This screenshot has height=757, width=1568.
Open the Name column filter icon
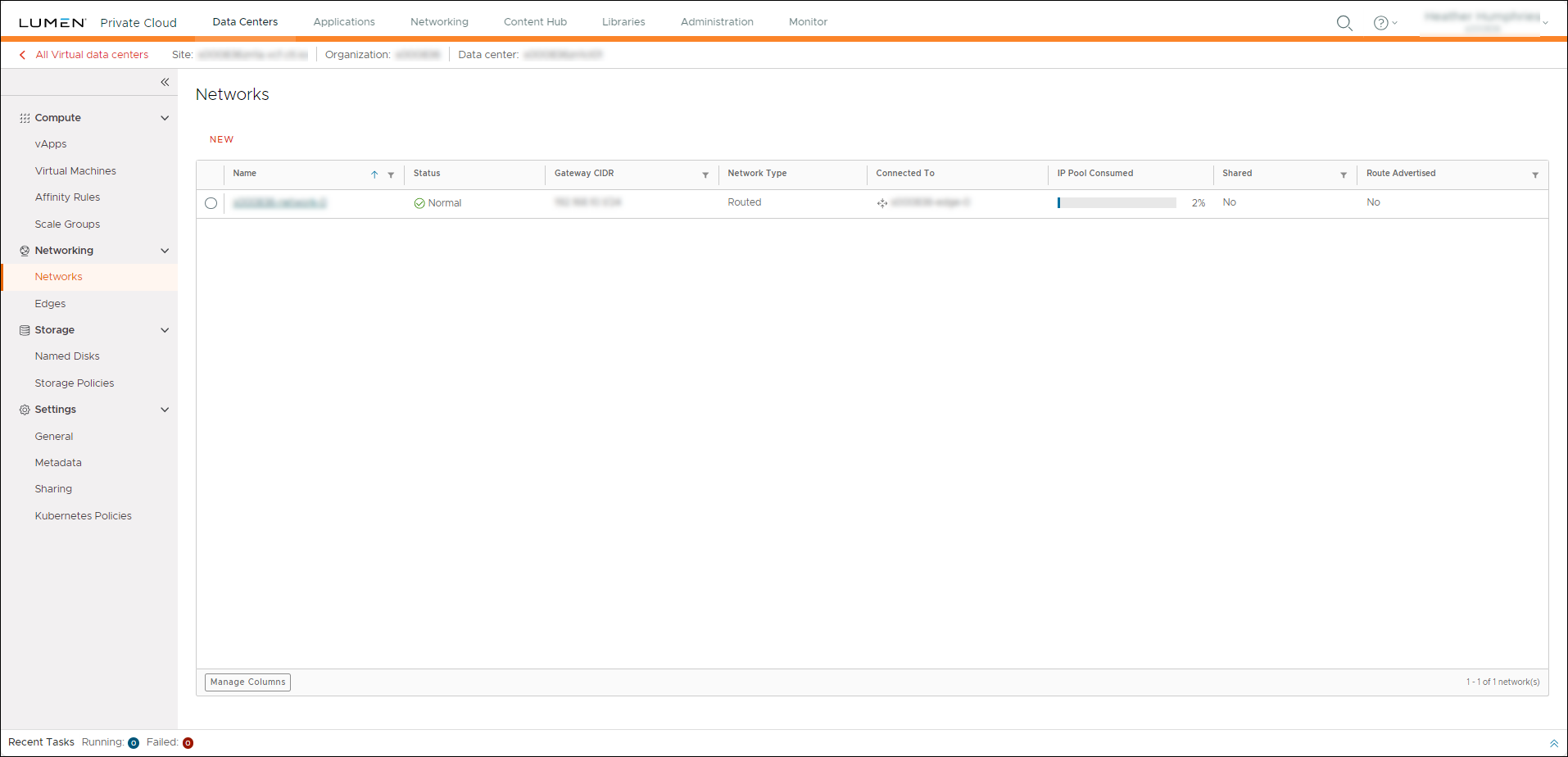pos(391,175)
